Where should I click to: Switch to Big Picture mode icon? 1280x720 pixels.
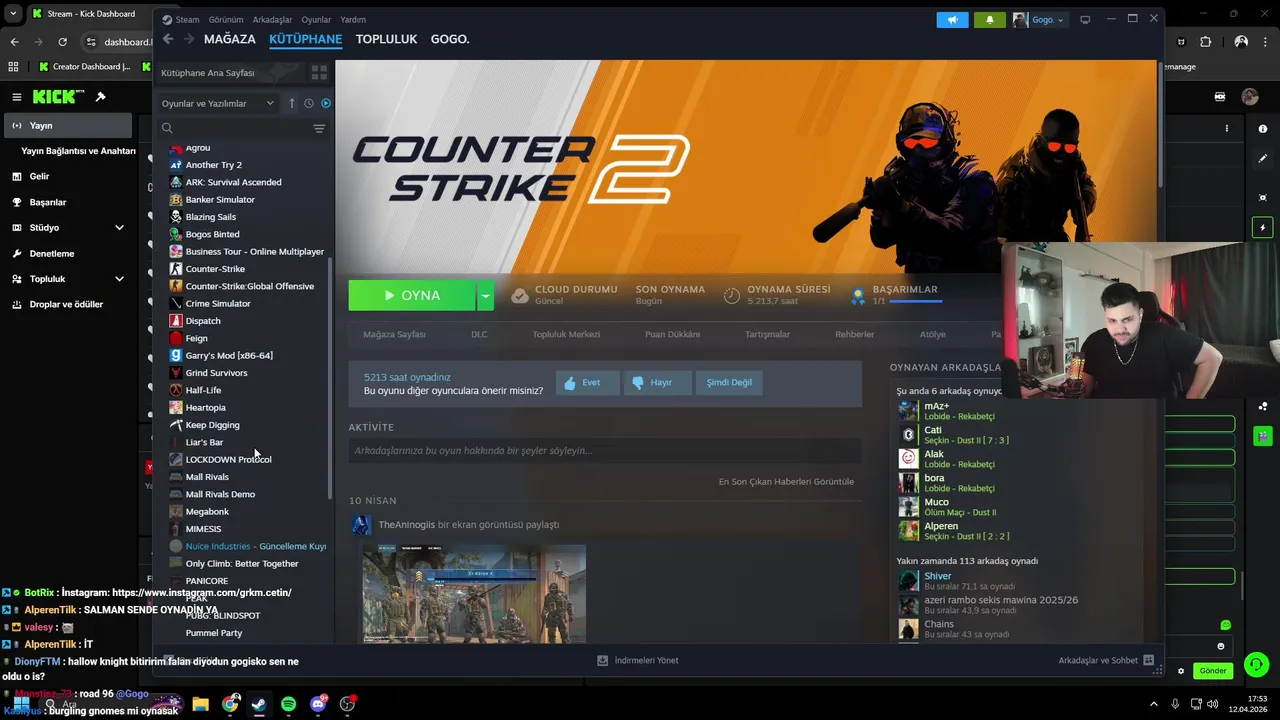click(1085, 19)
